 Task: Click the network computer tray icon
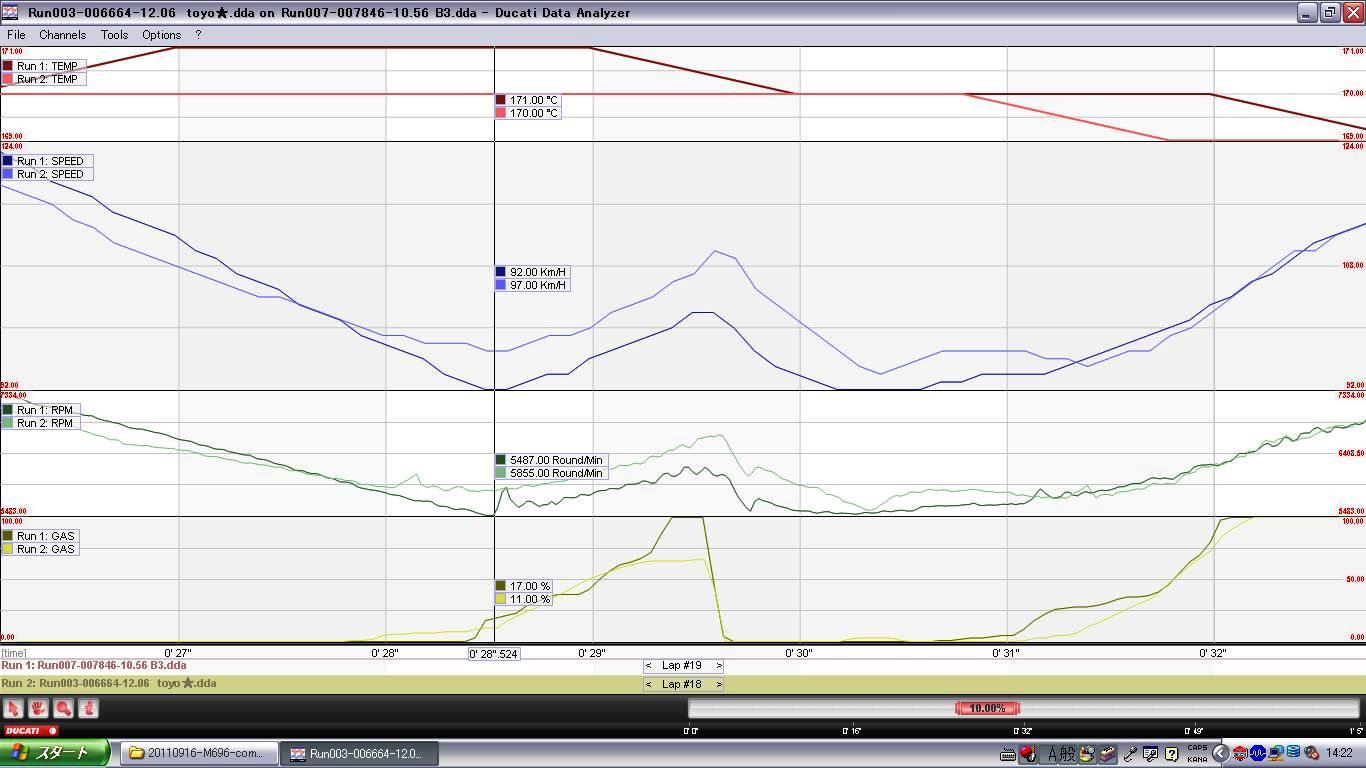pos(1276,753)
